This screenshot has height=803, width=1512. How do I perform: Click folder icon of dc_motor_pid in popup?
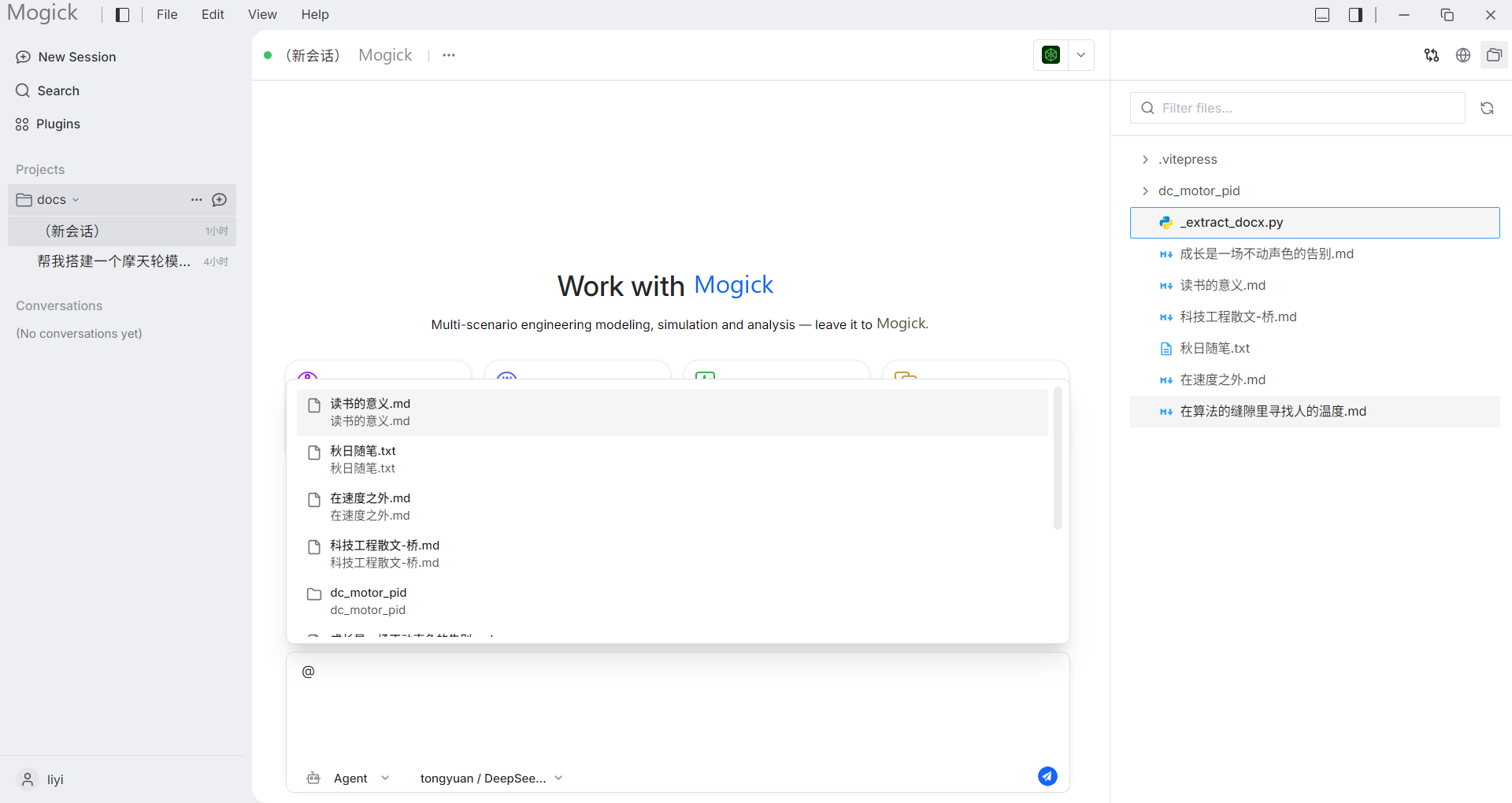(x=314, y=594)
